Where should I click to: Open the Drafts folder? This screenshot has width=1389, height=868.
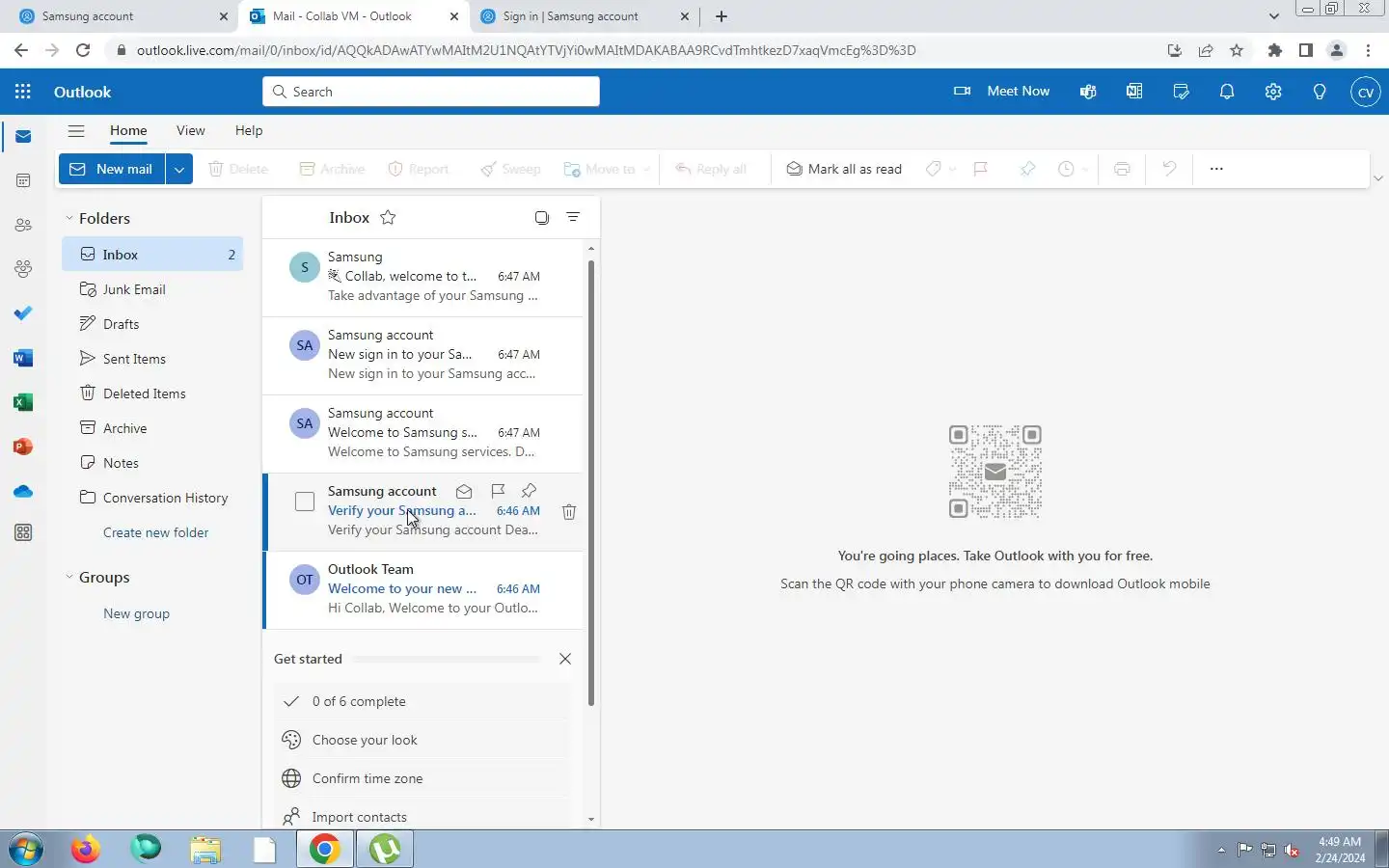coord(152,324)
